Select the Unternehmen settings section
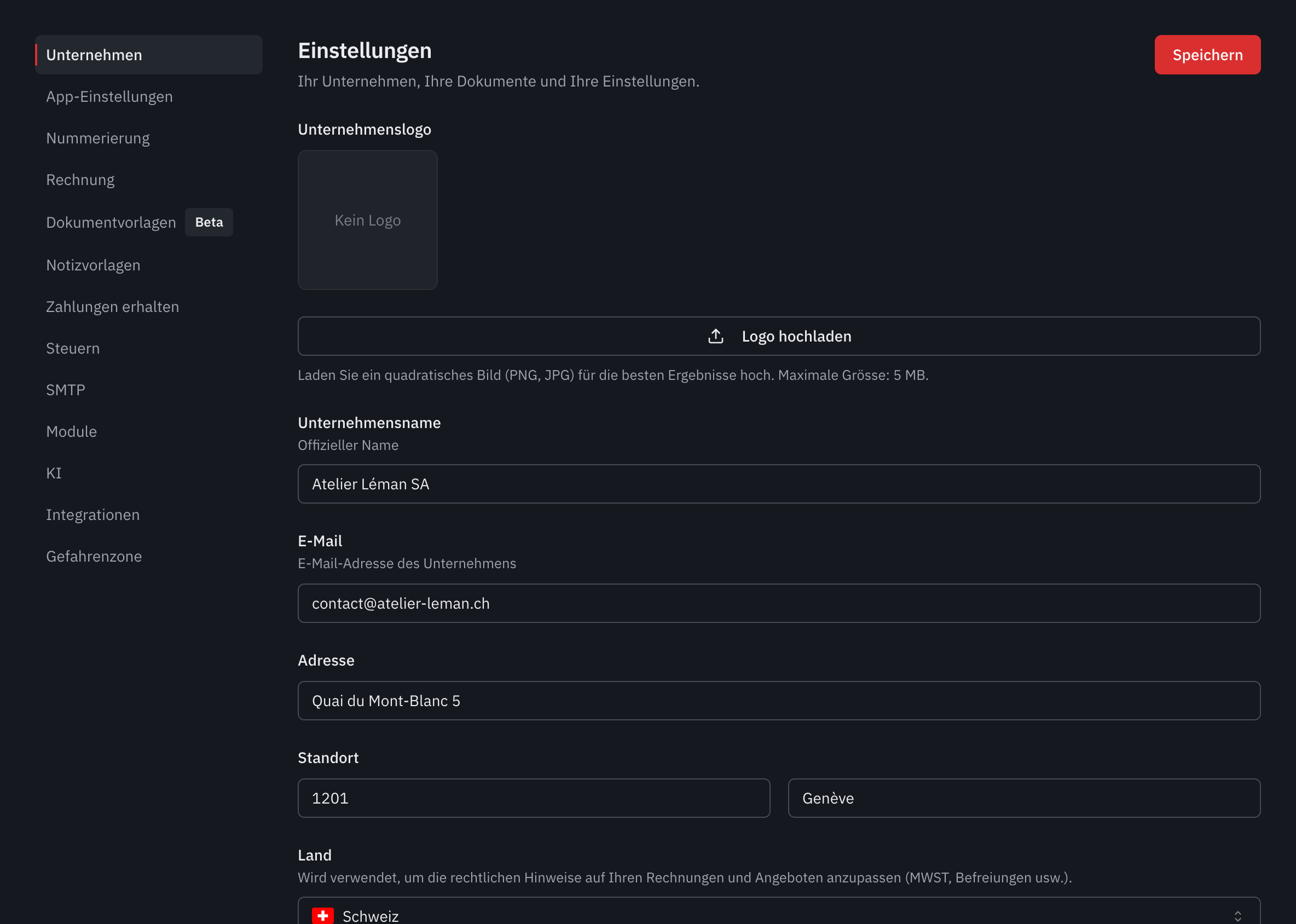This screenshot has width=1296, height=924. point(148,55)
